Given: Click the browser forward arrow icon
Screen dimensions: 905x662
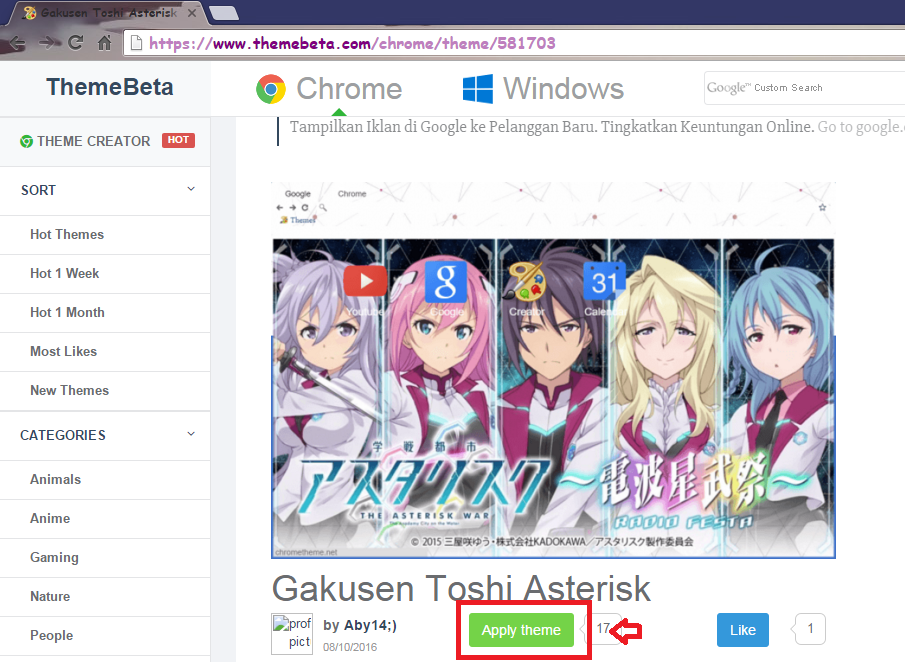Looking at the screenshot, I should click(46, 42).
